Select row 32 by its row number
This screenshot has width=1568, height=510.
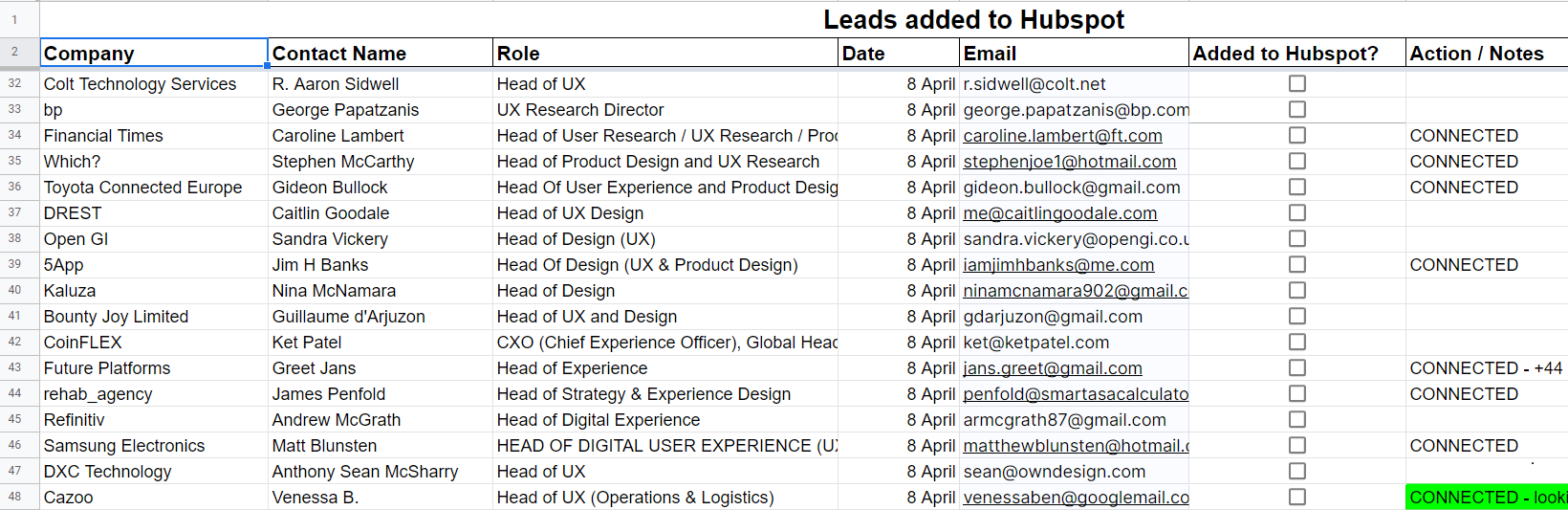[15, 84]
